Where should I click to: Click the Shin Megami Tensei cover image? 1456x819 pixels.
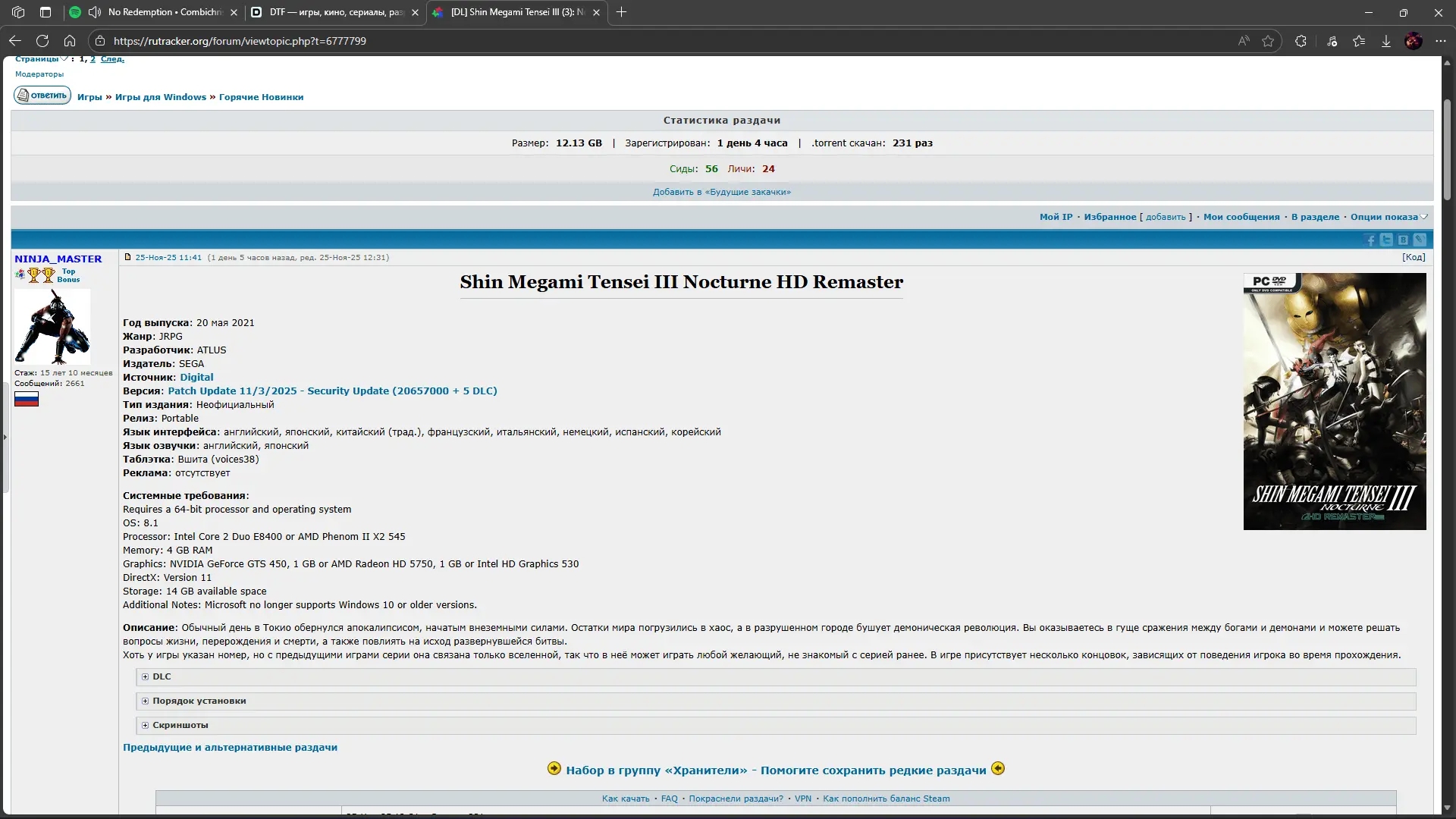pos(1334,401)
